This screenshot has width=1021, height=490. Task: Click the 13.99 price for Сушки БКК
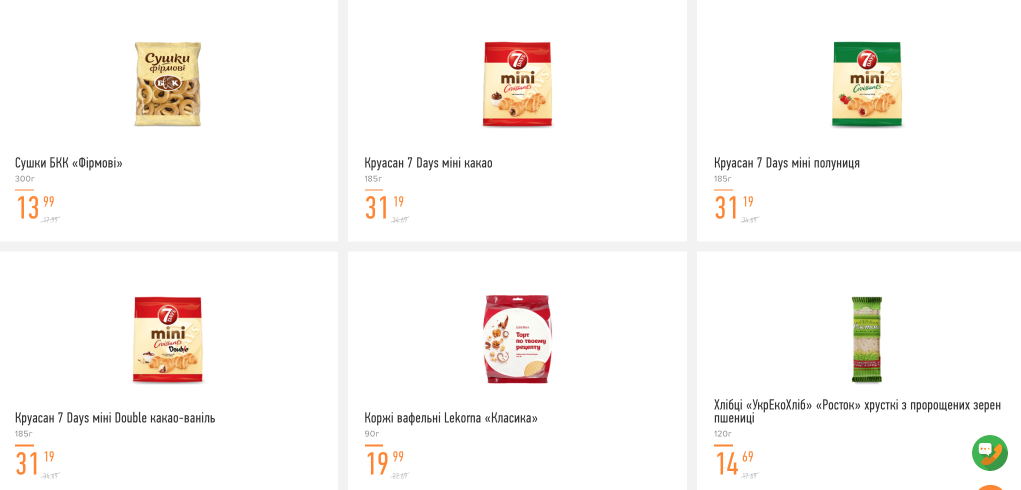coord(34,207)
